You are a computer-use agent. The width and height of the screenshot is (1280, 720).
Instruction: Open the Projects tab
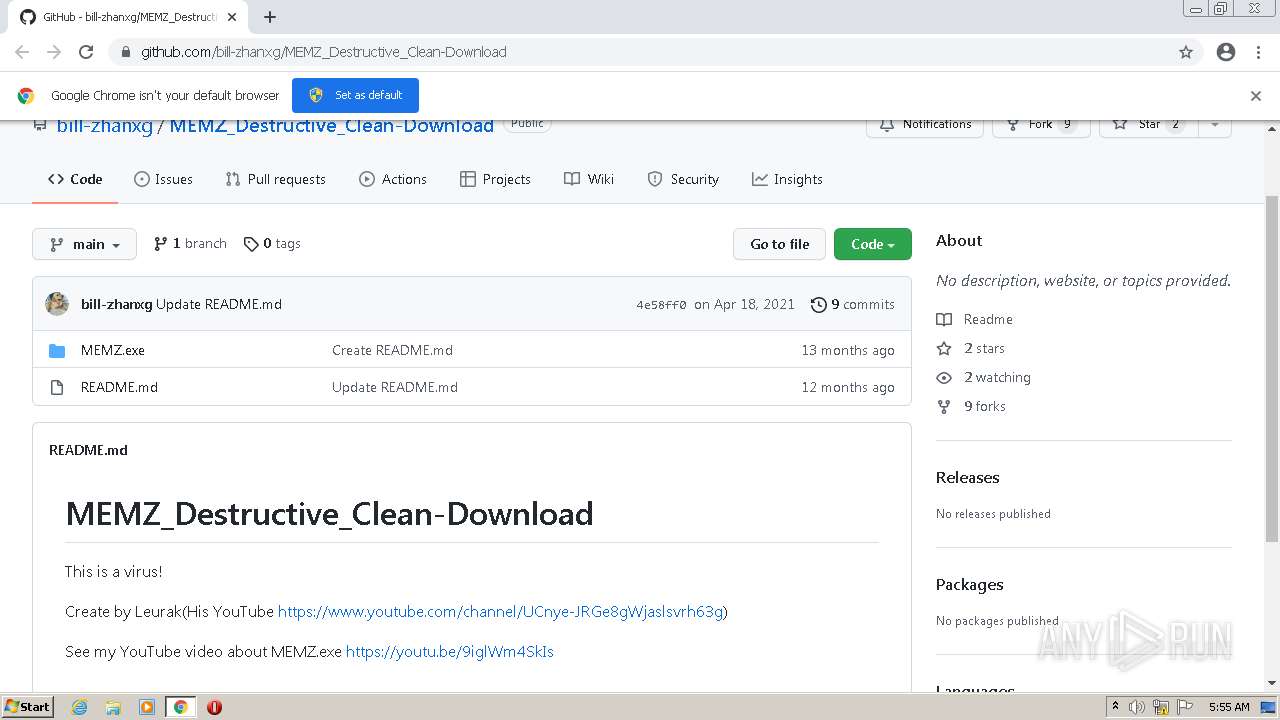point(495,180)
